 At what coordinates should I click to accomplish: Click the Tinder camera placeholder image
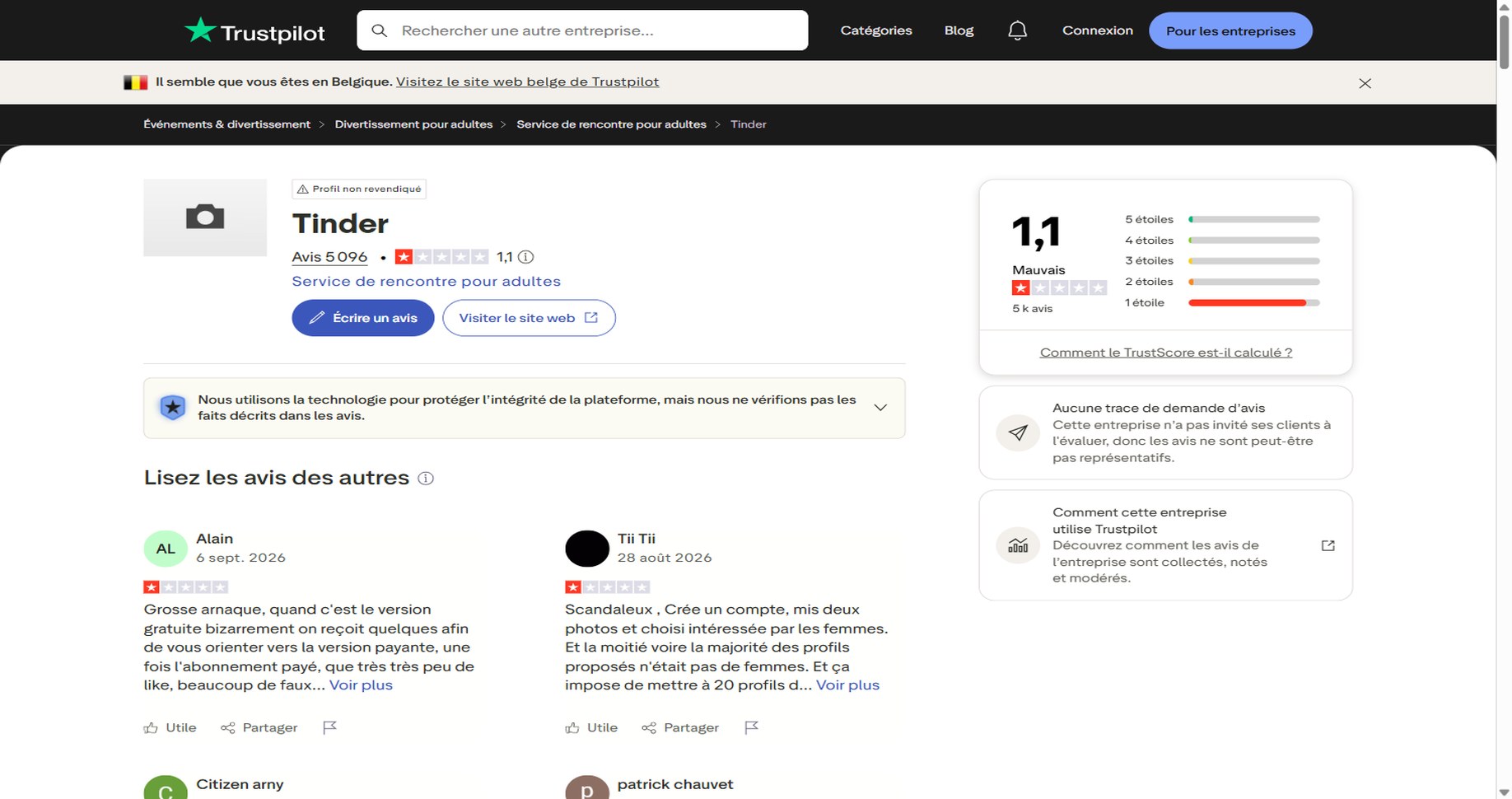point(205,217)
